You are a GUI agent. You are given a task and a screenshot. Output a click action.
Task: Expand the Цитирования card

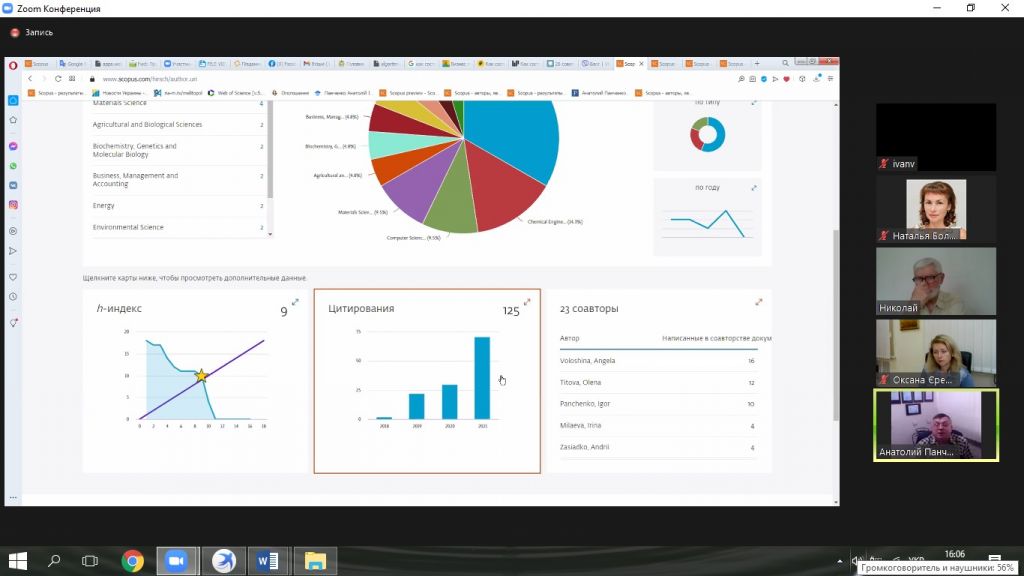coord(527,302)
